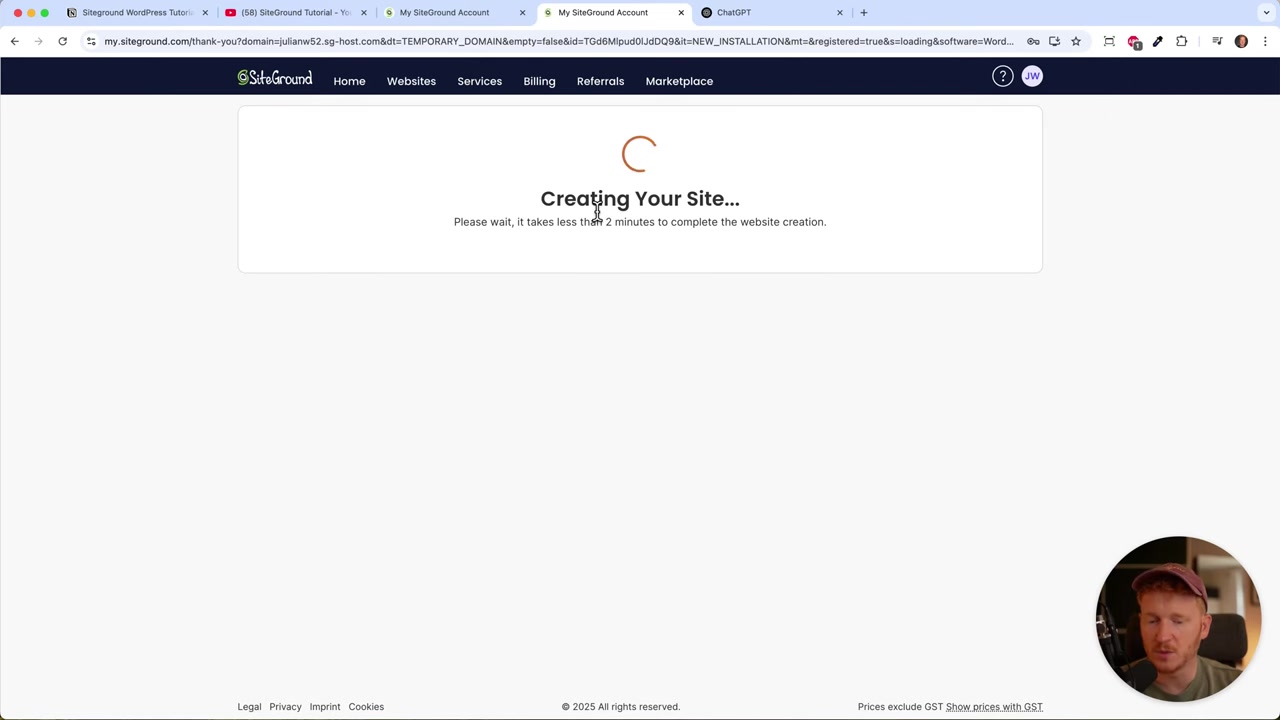The height and width of the screenshot is (720, 1280).
Task: Click the Please wait message text
Action: click(x=640, y=222)
